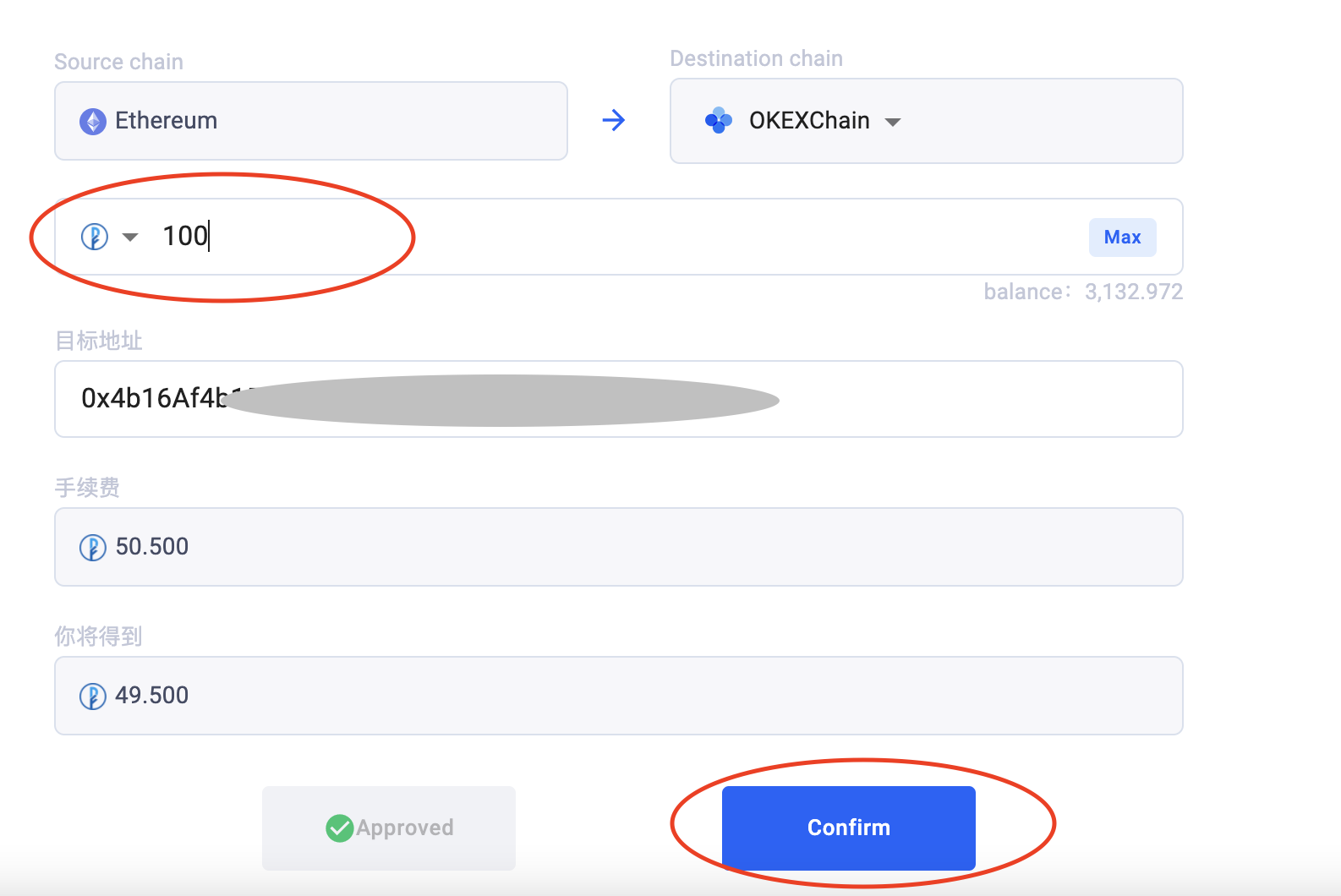Viewport: 1341px width, 896px height.
Task: Click the OKEXChain name text
Action: [809, 121]
